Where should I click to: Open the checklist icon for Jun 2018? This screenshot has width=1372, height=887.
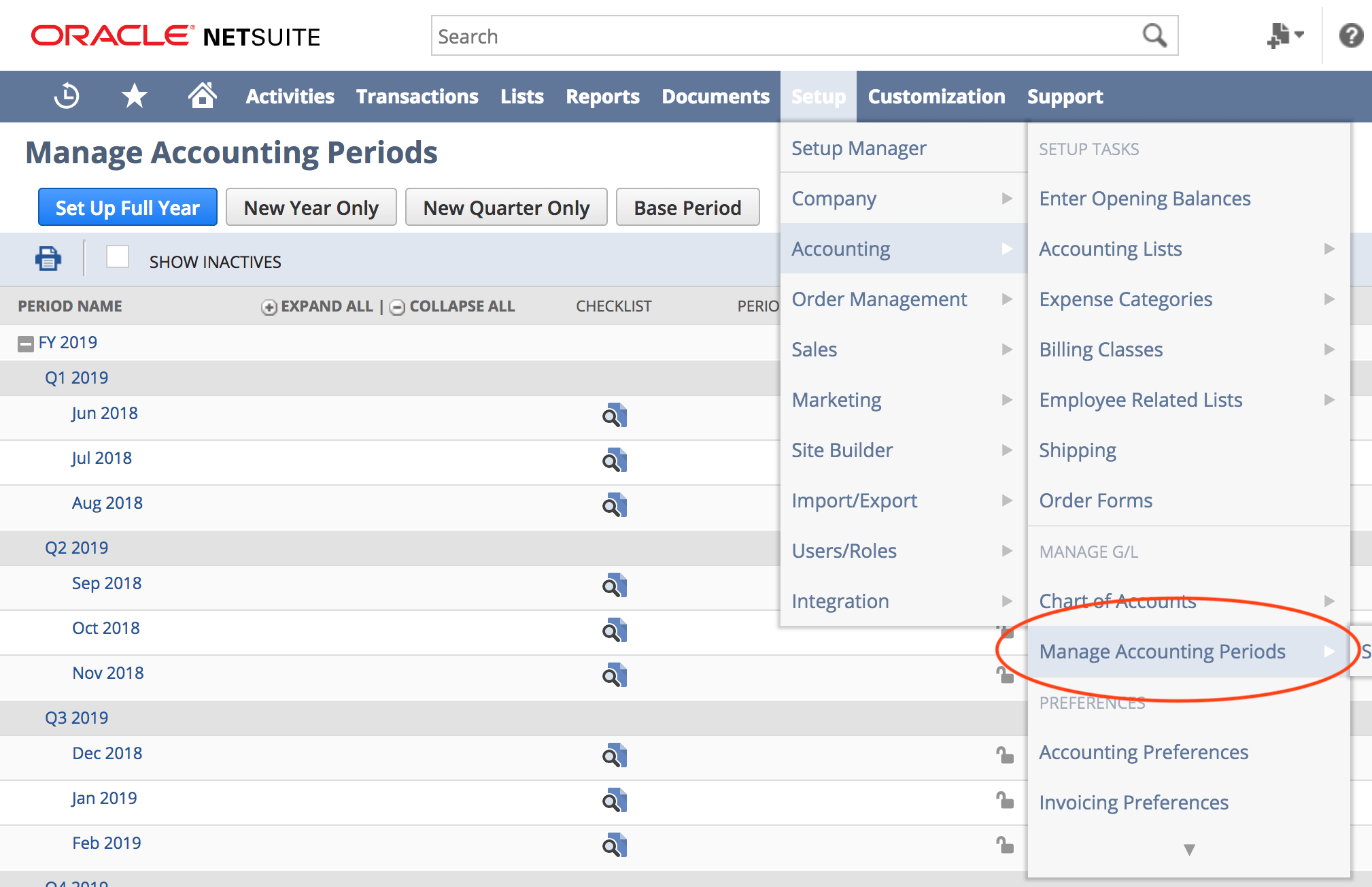pos(614,415)
